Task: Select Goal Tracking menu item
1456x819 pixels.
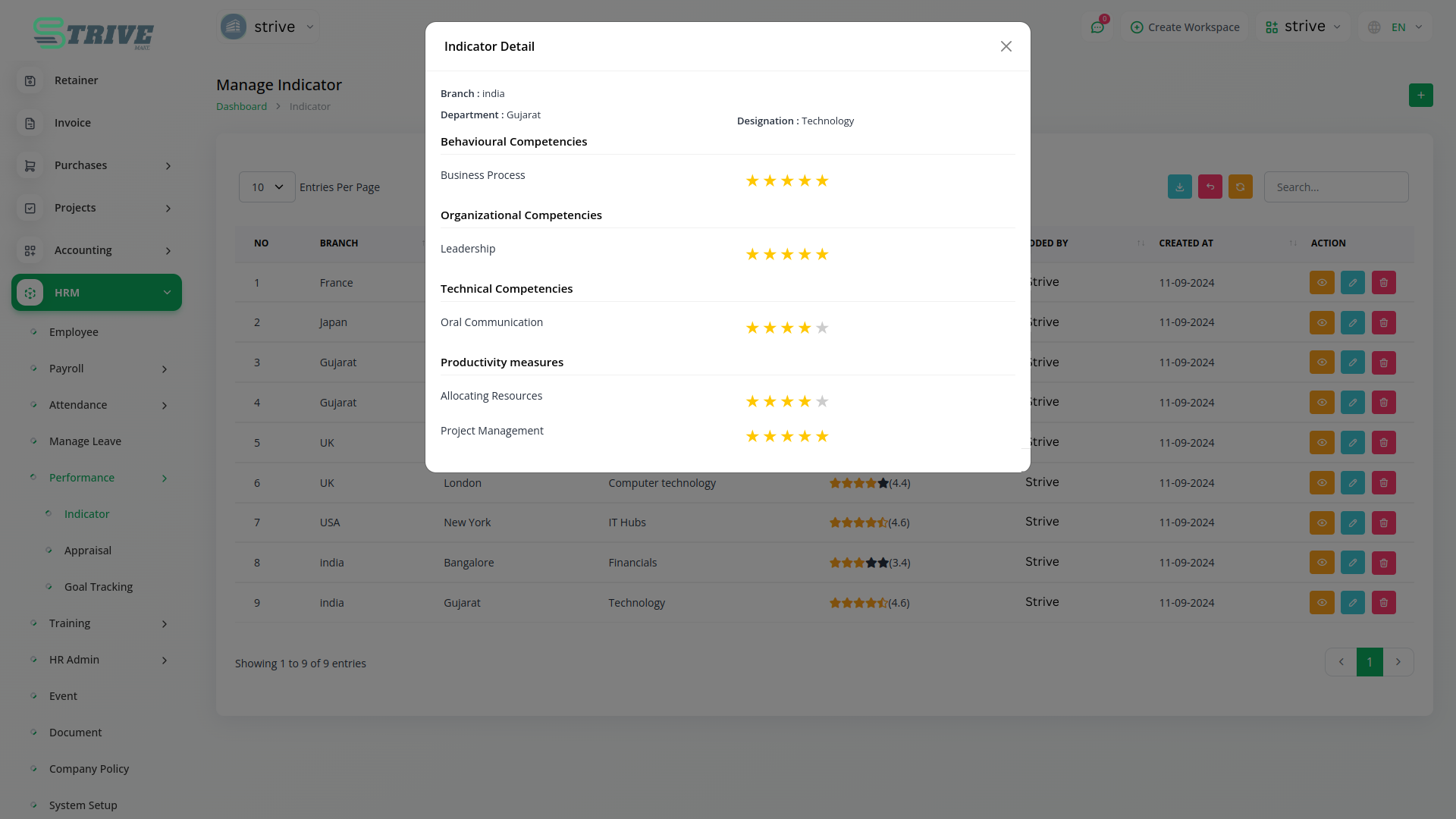Action: tap(99, 587)
